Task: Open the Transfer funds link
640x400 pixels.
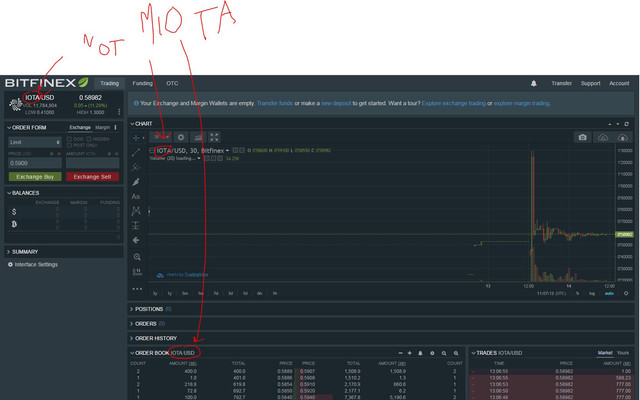Action: coord(275,103)
